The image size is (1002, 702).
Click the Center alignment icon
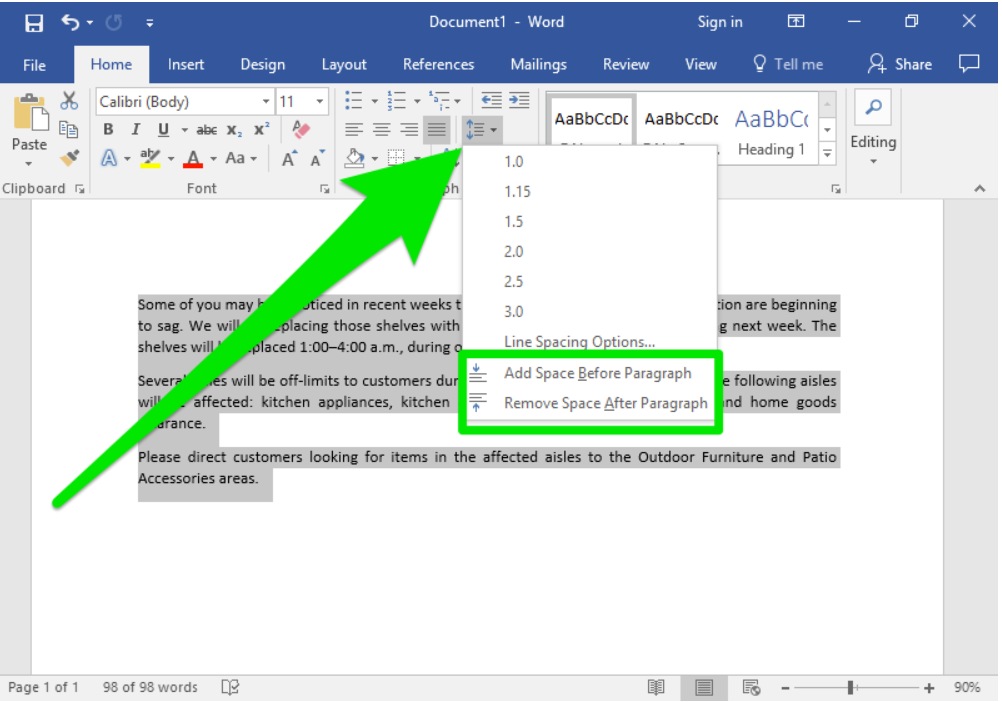pyautogui.click(x=381, y=129)
